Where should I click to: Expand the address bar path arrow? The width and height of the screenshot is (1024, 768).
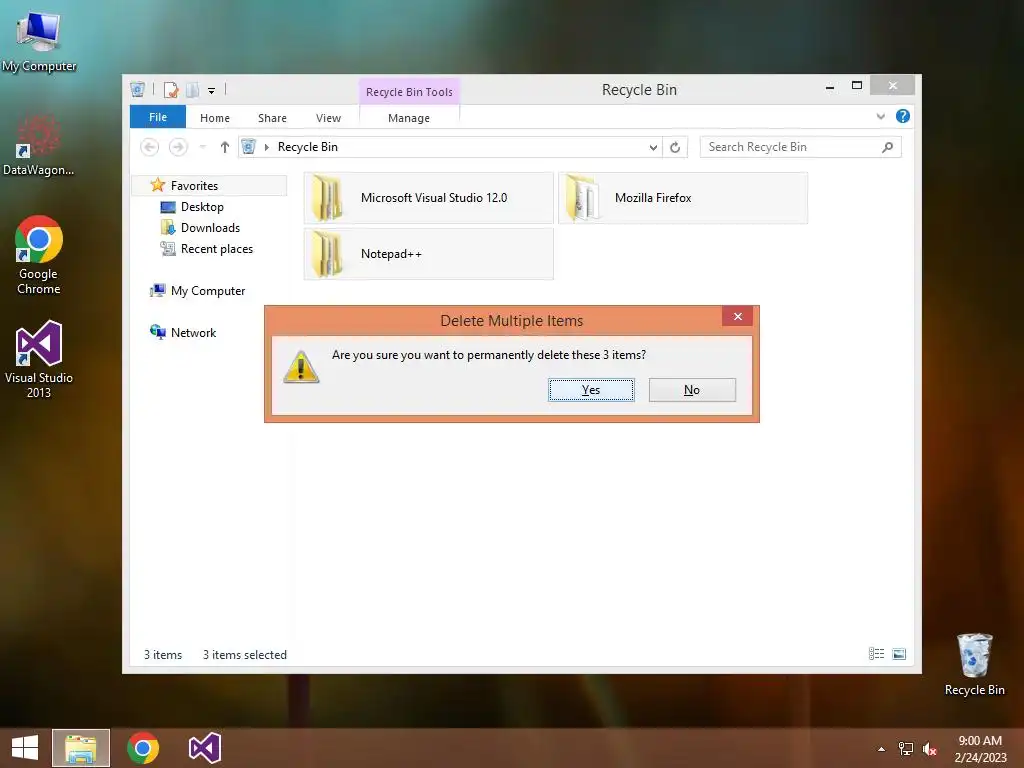click(266, 147)
